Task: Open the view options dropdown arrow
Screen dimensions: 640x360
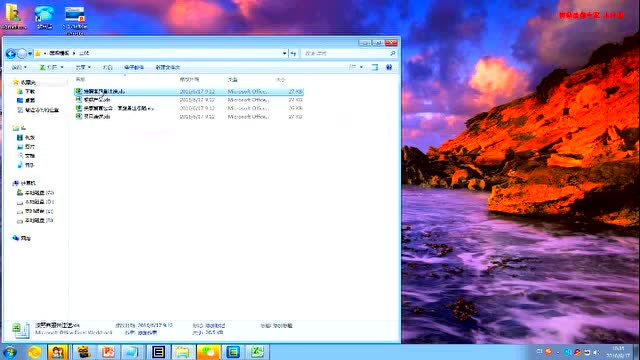Action: (361, 67)
